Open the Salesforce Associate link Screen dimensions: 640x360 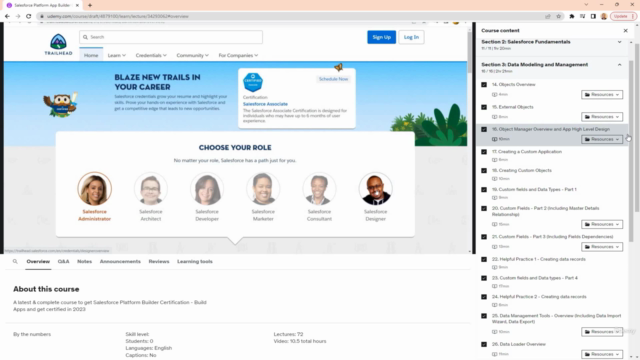coord(265,104)
